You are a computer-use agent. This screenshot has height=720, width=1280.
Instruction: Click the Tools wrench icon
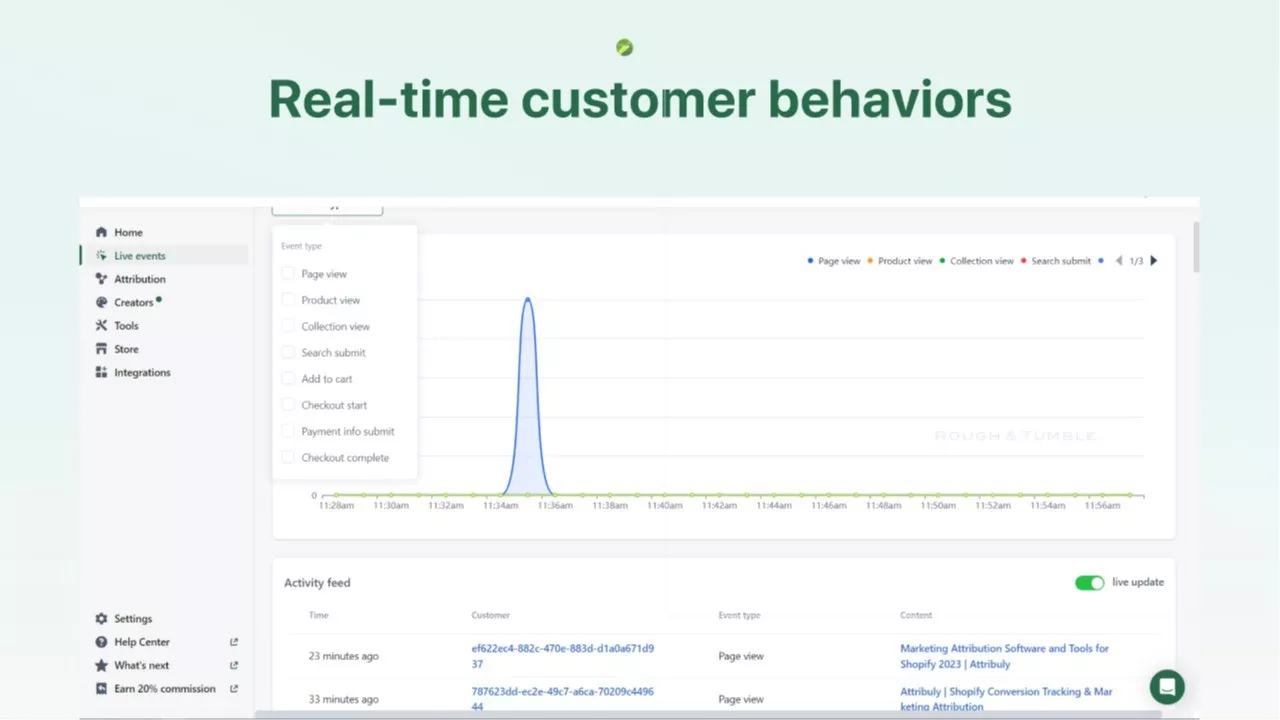[101, 326]
